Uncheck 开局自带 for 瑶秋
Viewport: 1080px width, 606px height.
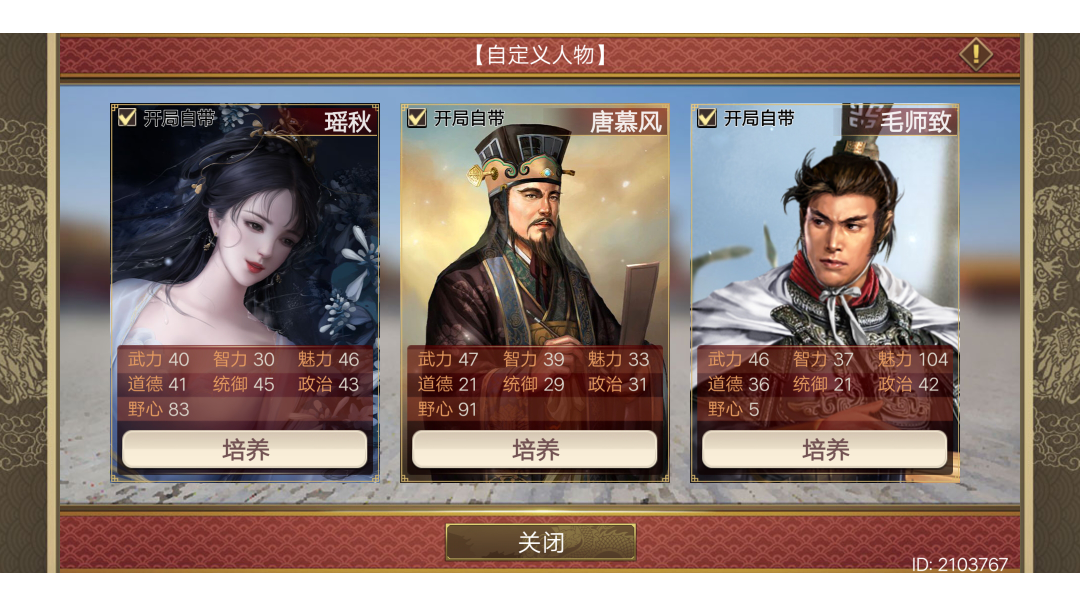click(x=127, y=118)
